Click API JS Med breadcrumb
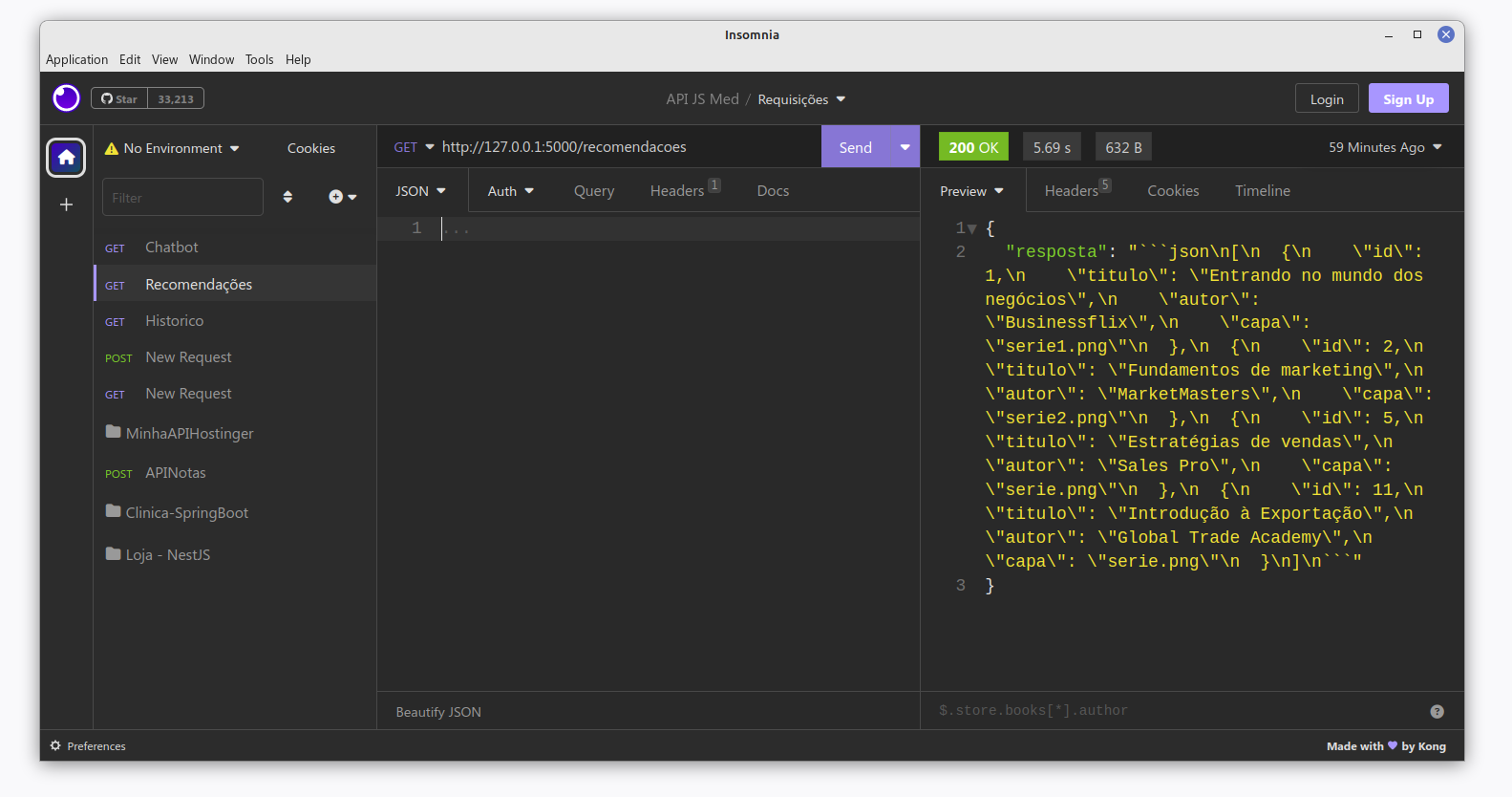Image resolution: width=1512 pixels, height=797 pixels. pyautogui.click(x=702, y=99)
